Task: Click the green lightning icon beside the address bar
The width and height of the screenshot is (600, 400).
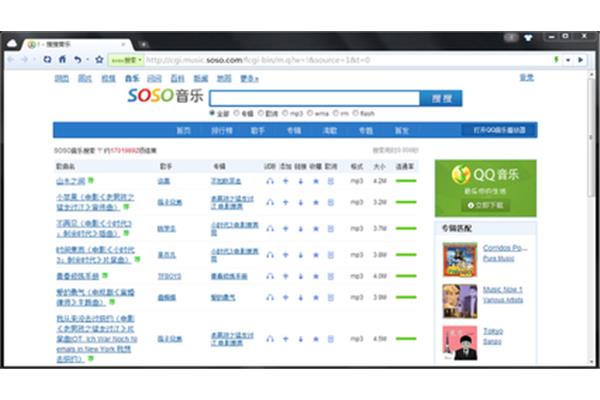Action: click(556, 59)
